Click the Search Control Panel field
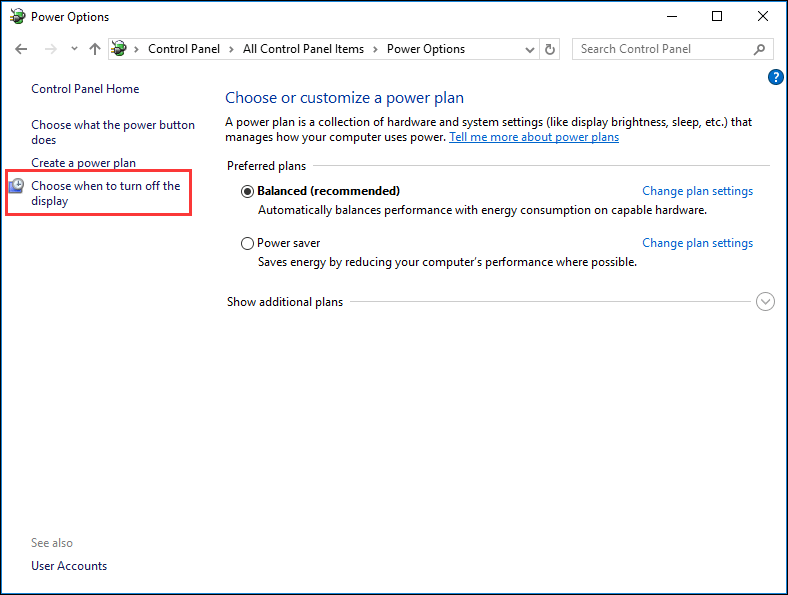This screenshot has height=595, width=788. [660, 49]
